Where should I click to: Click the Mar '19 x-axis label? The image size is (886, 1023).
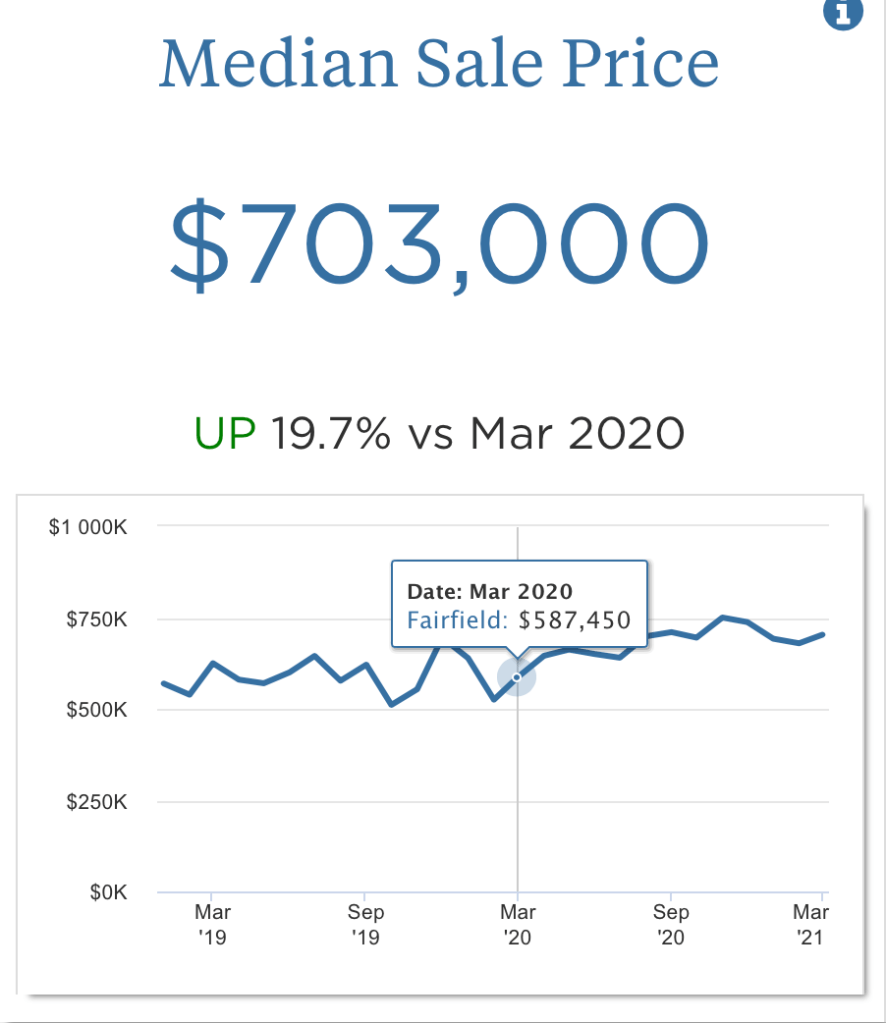212,924
